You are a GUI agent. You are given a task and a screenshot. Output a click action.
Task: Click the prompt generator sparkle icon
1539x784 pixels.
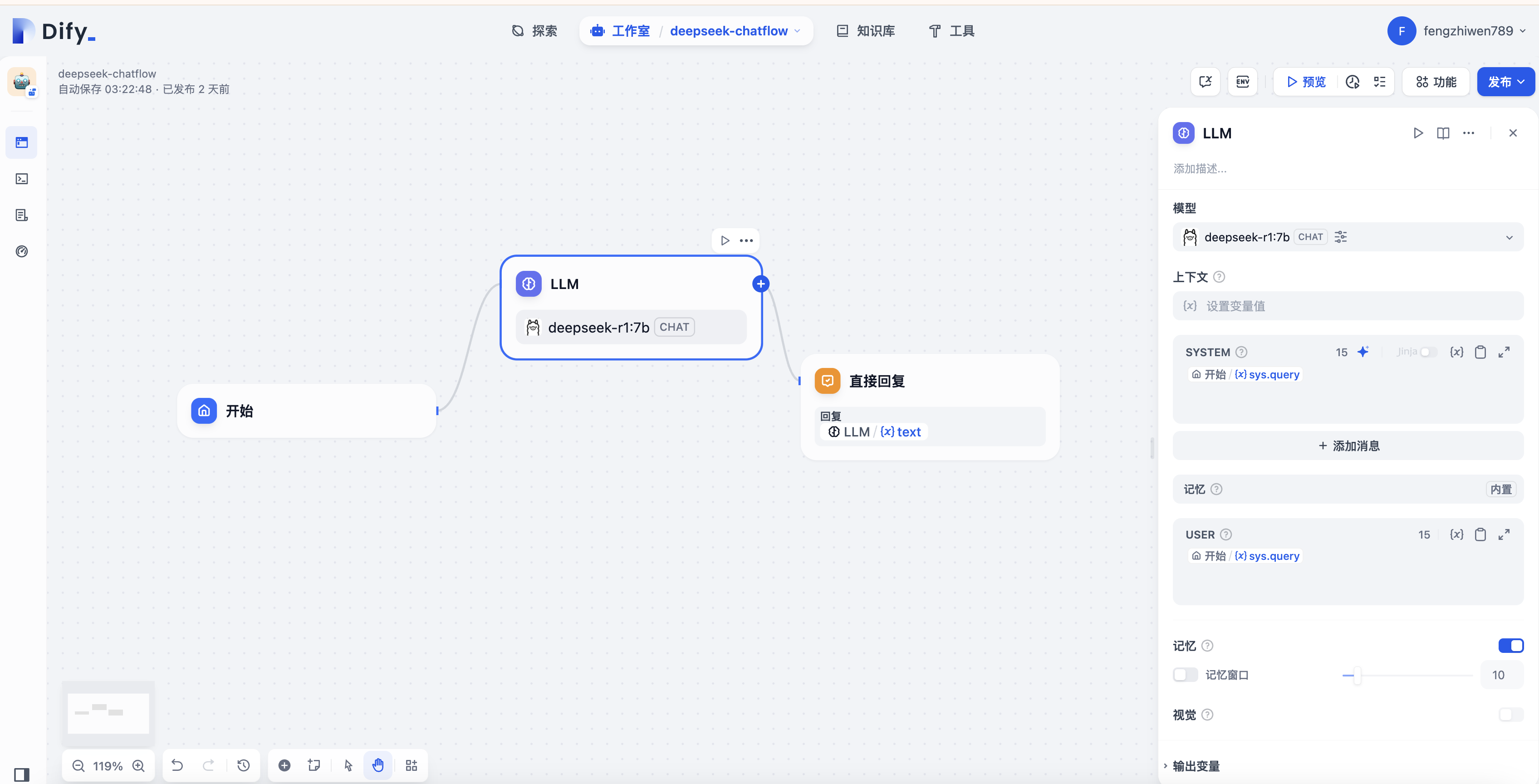(1363, 352)
